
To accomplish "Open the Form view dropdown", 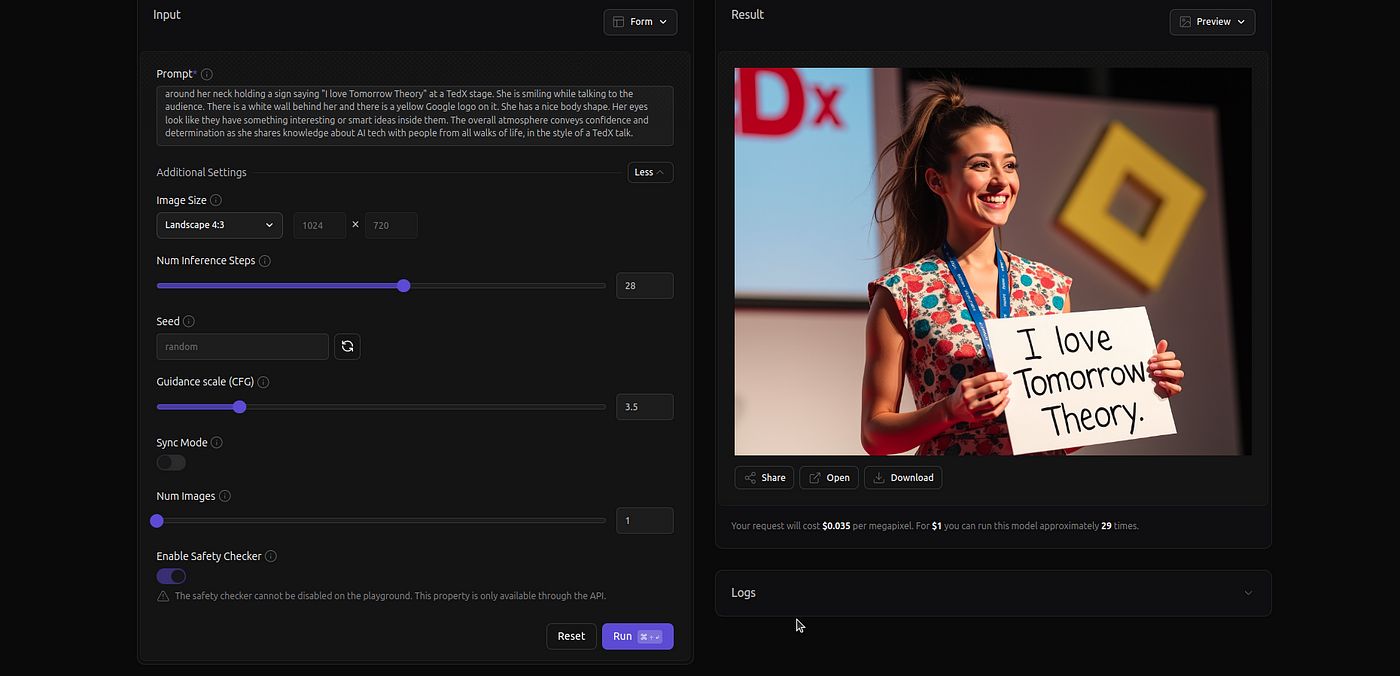I will click(640, 22).
